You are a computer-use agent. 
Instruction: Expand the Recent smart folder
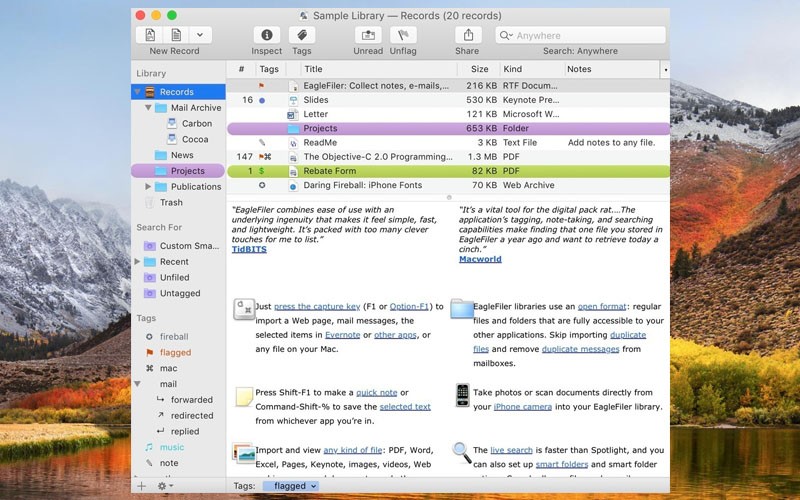coord(137,262)
